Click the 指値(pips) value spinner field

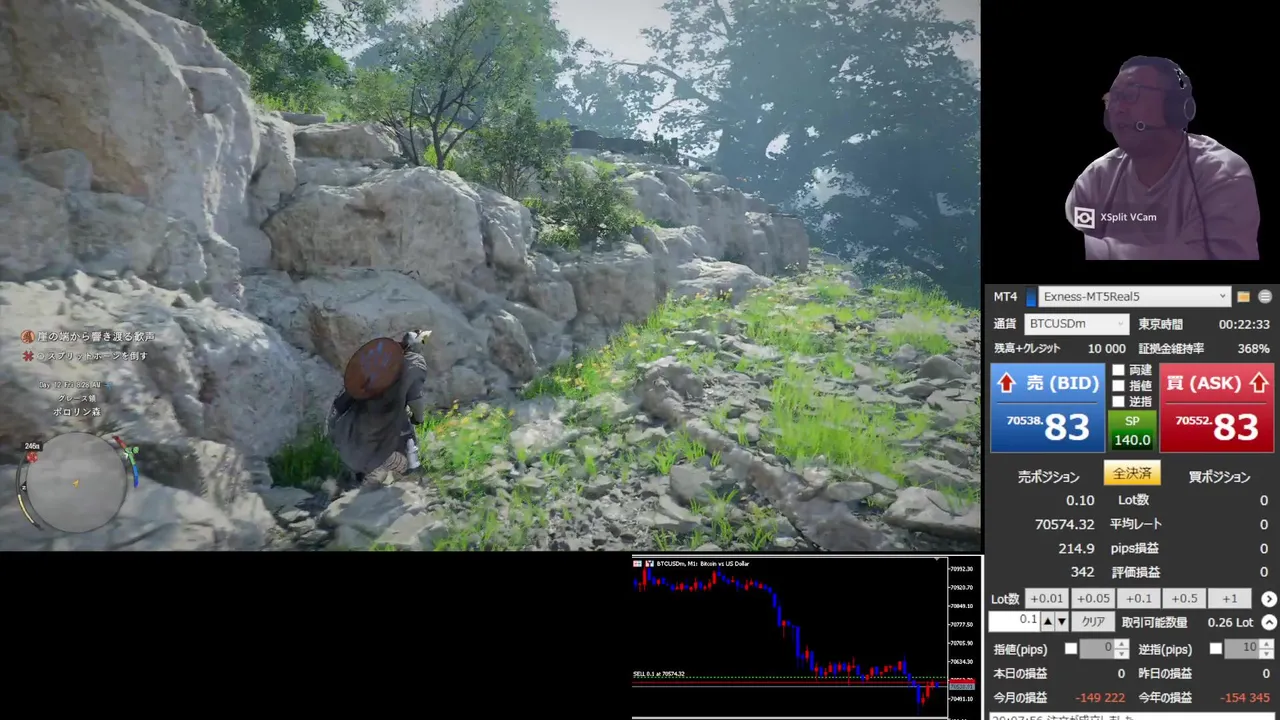pos(1104,649)
